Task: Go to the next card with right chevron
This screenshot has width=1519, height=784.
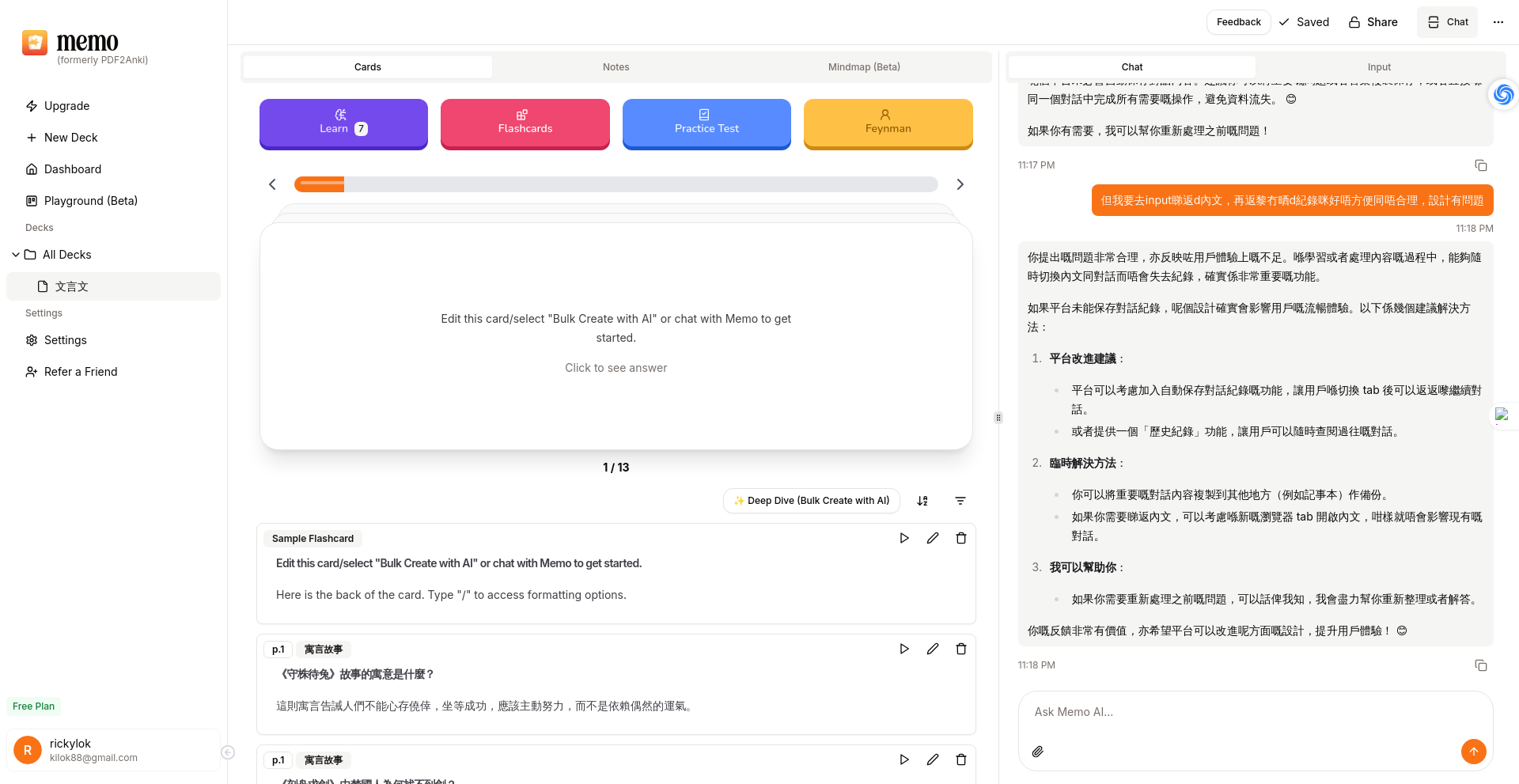Action: tap(960, 184)
